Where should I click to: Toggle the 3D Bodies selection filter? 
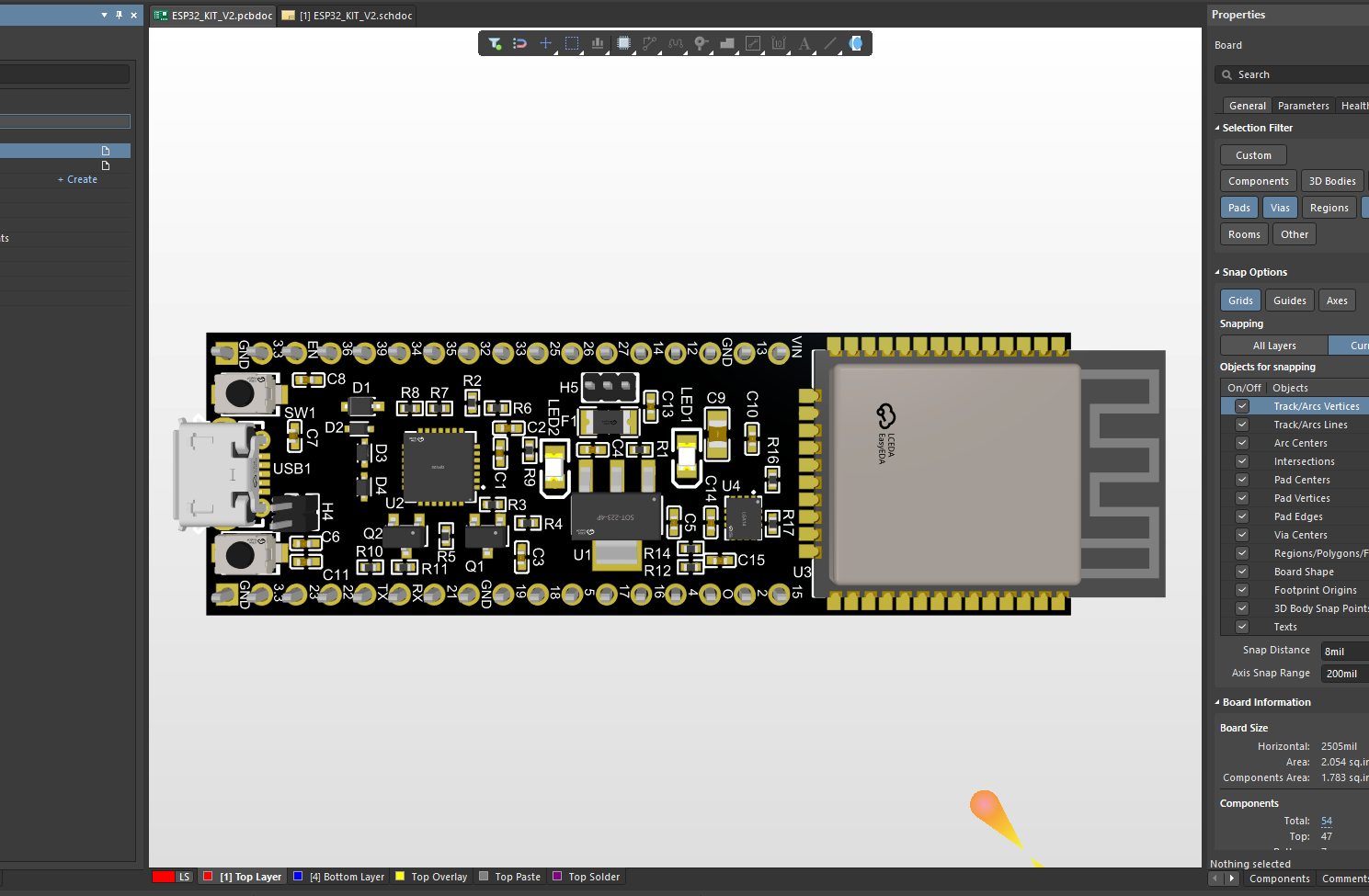point(1332,181)
